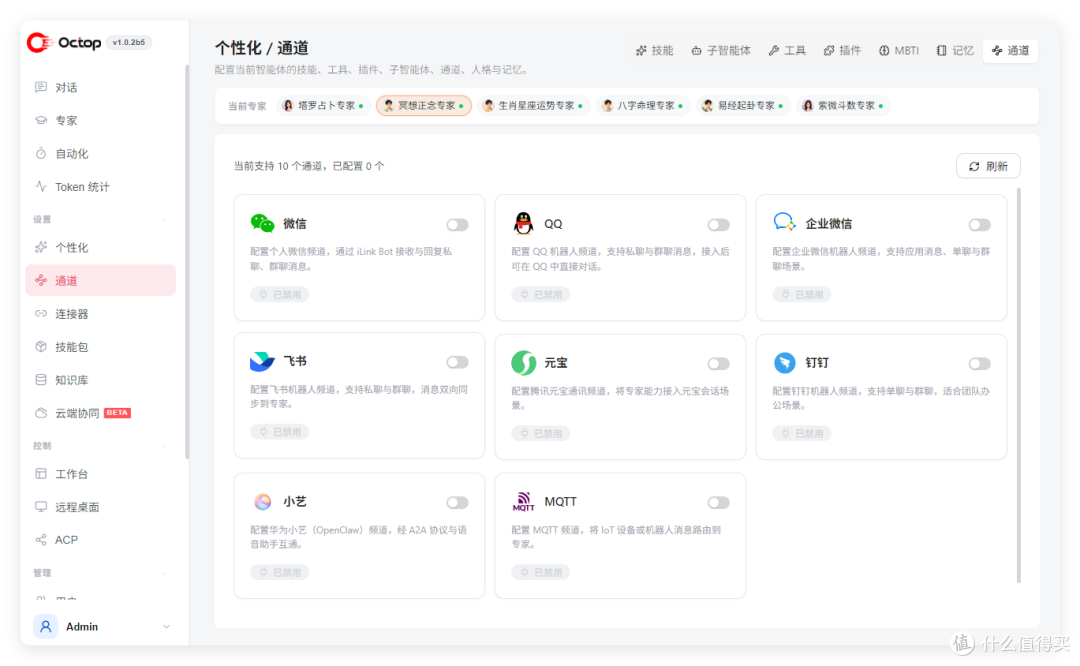Click the 企业微信 blue bubble icon
The image size is (1080, 666).
785,222
